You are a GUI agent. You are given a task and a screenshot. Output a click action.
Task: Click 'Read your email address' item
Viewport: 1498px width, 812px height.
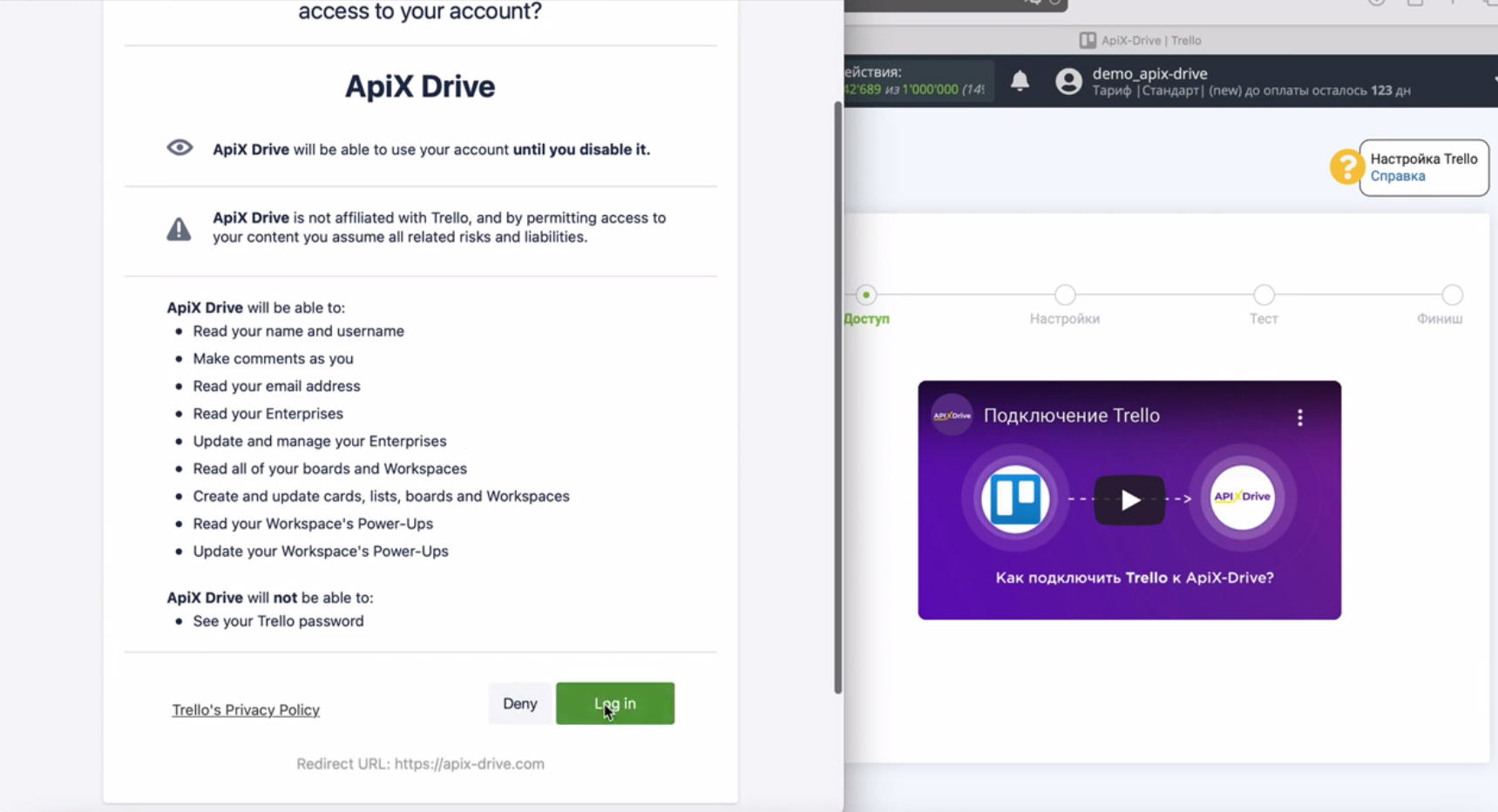[x=277, y=386]
